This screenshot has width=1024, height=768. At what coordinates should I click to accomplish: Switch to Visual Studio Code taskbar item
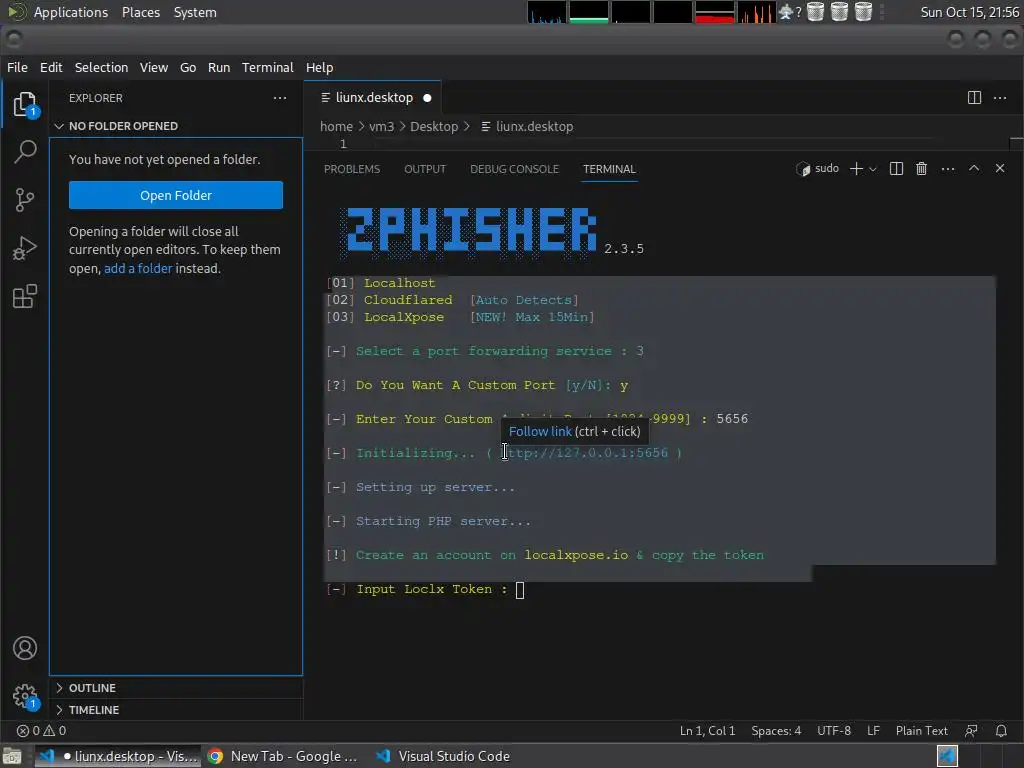[x=443, y=756]
